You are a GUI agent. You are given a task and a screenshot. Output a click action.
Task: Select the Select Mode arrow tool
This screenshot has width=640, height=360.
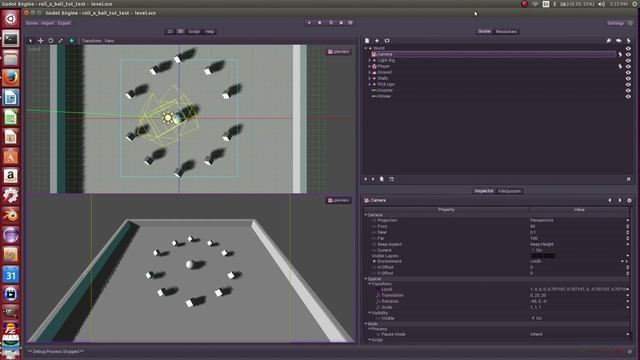click(x=30, y=41)
